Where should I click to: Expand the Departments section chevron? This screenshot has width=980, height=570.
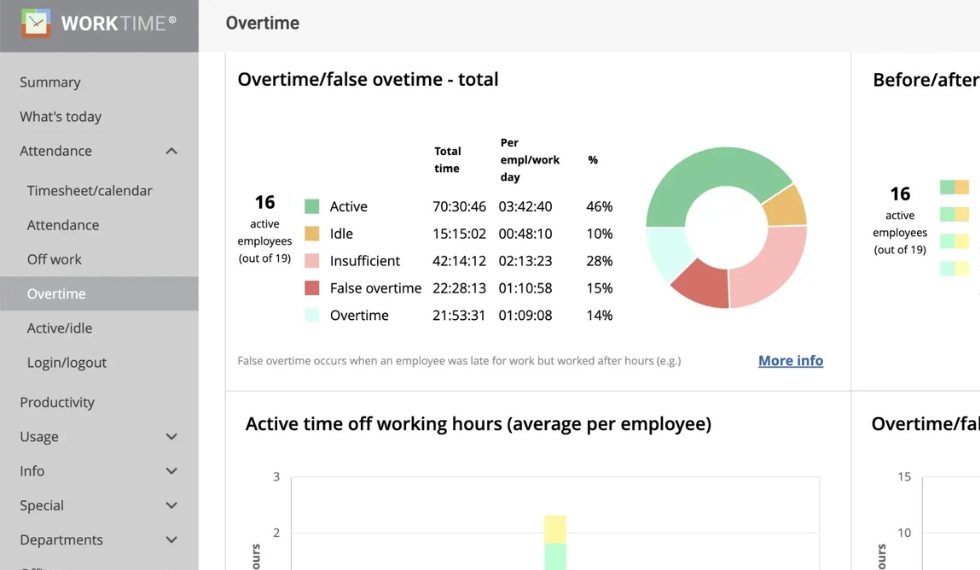tap(171, 540)
